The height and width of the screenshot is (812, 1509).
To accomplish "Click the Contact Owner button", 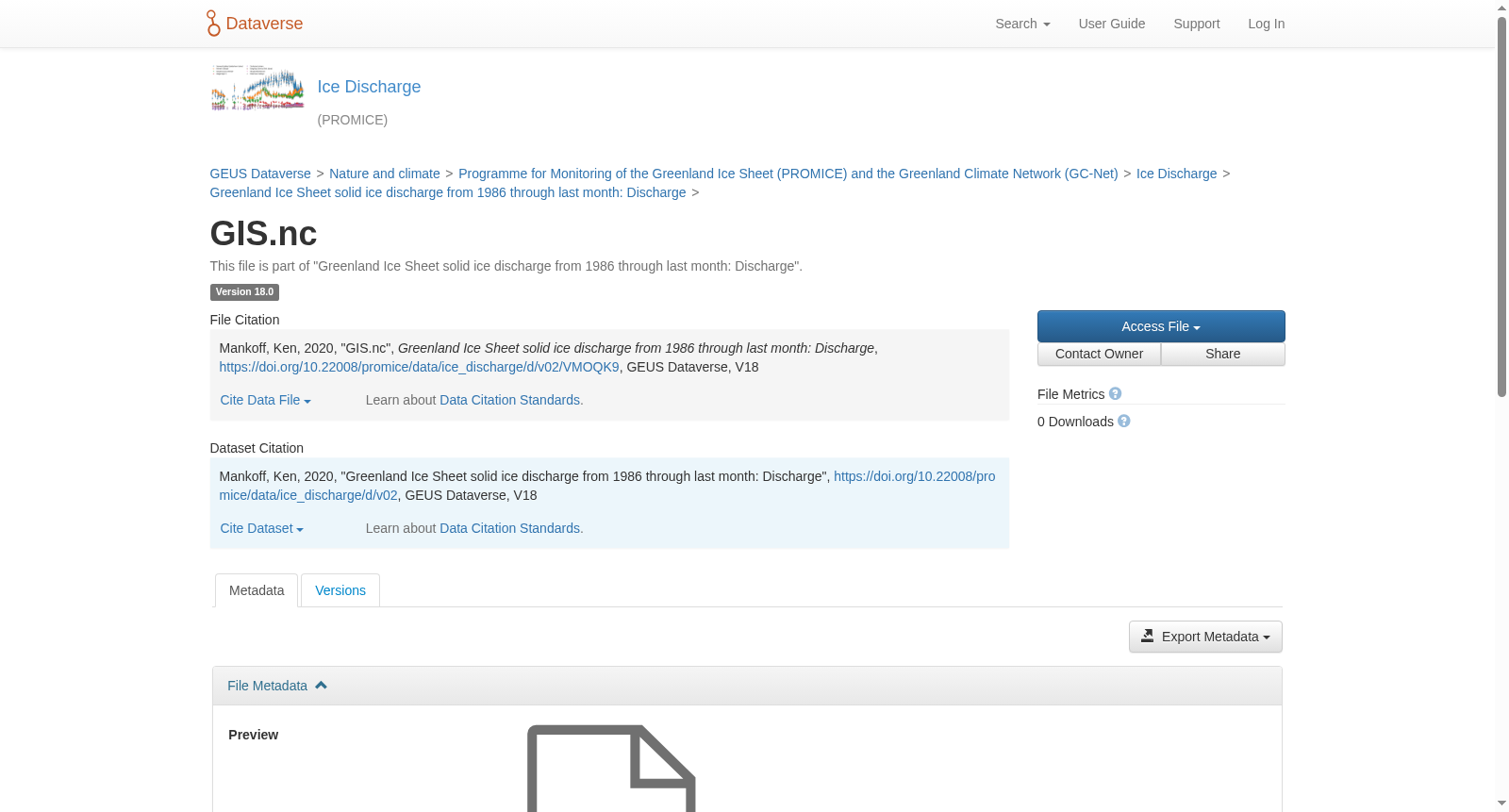I will coord(1099,354).
